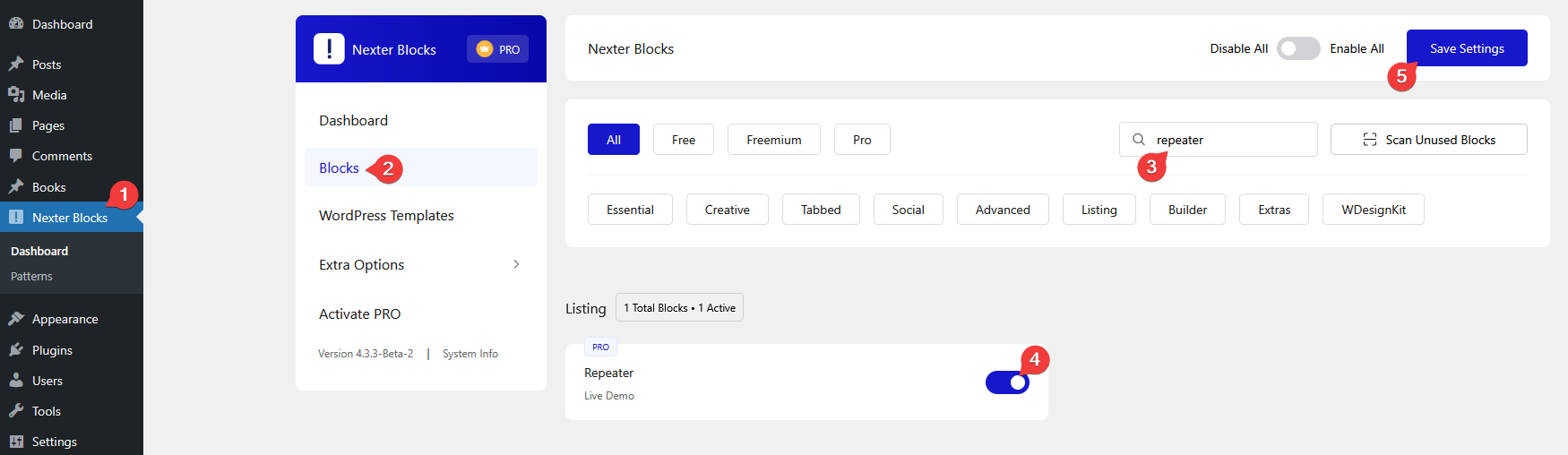This screenshot has height=455, width=1568.
Task: Open Dashboard in Nexter Blocks panel
Action: click(x=421, y=120)
